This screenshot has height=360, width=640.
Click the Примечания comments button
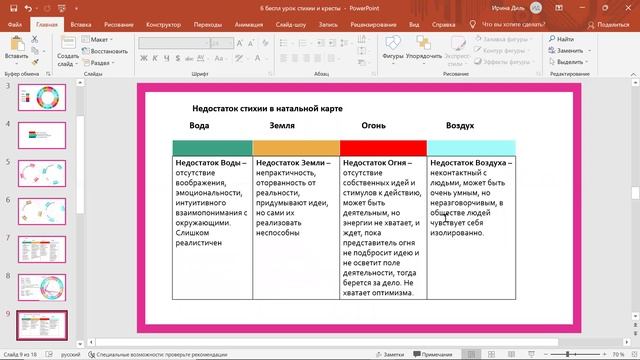(x=433, y=354)
